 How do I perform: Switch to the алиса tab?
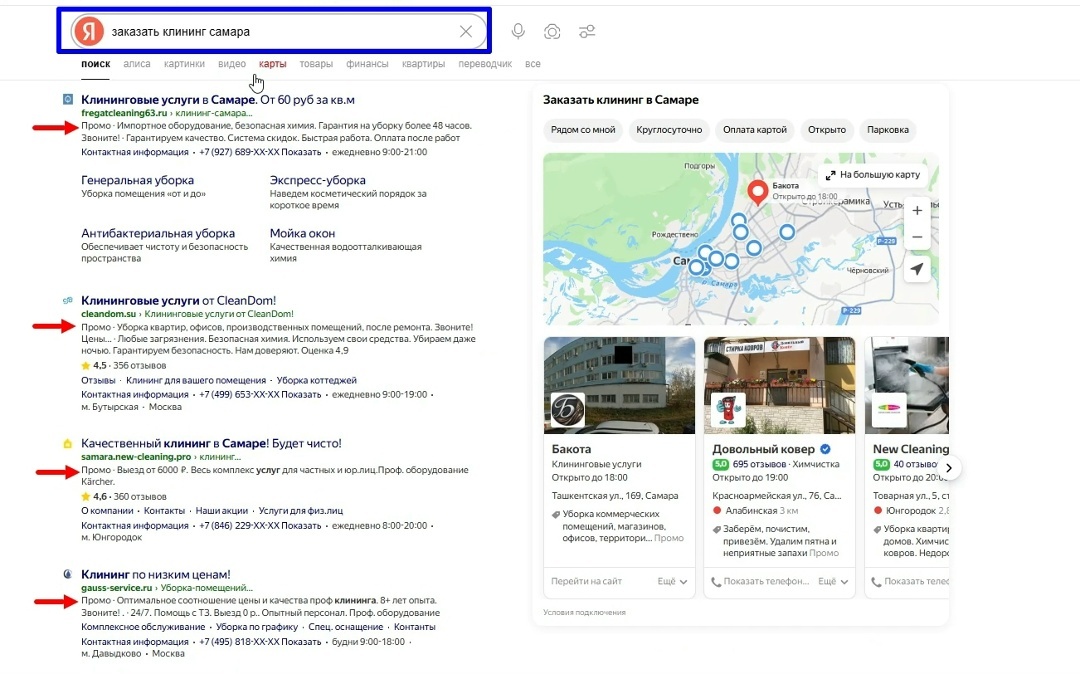point(136,63)
